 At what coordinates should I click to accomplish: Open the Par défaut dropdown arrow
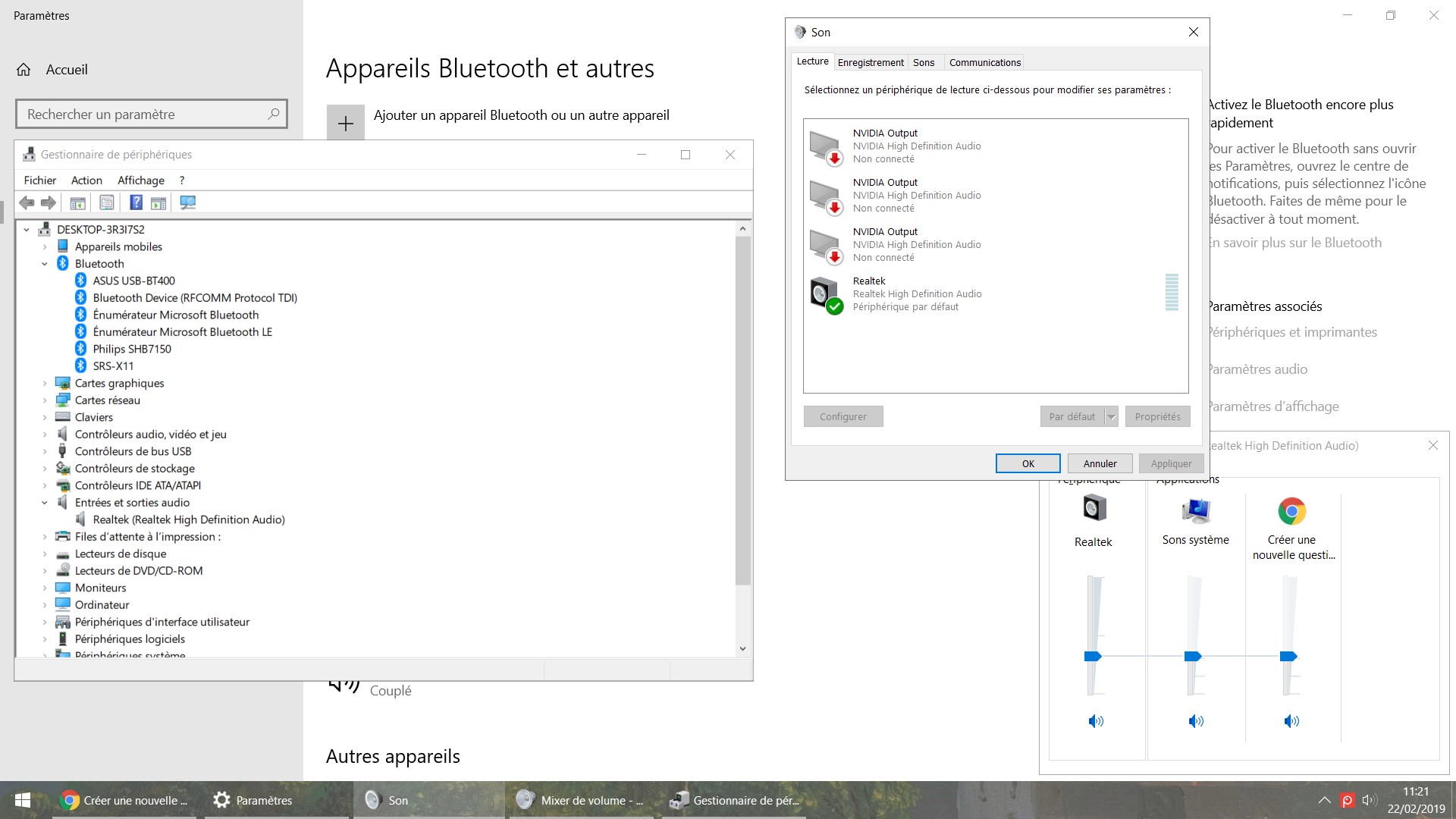coord(1111,416)
